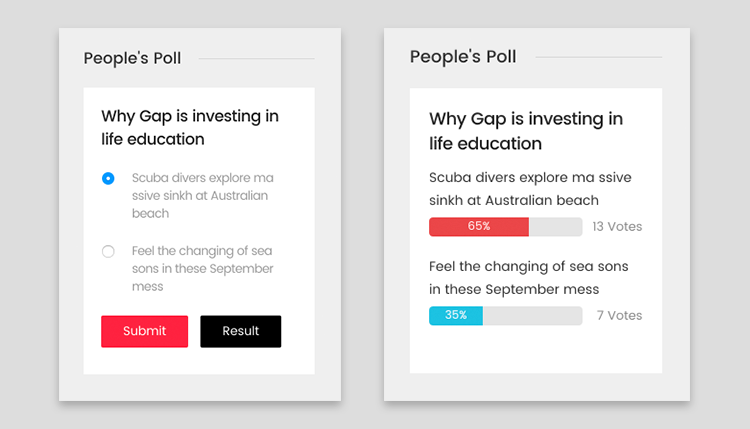
Task: Open poll results with the Result button
Action: click(240, 331)
